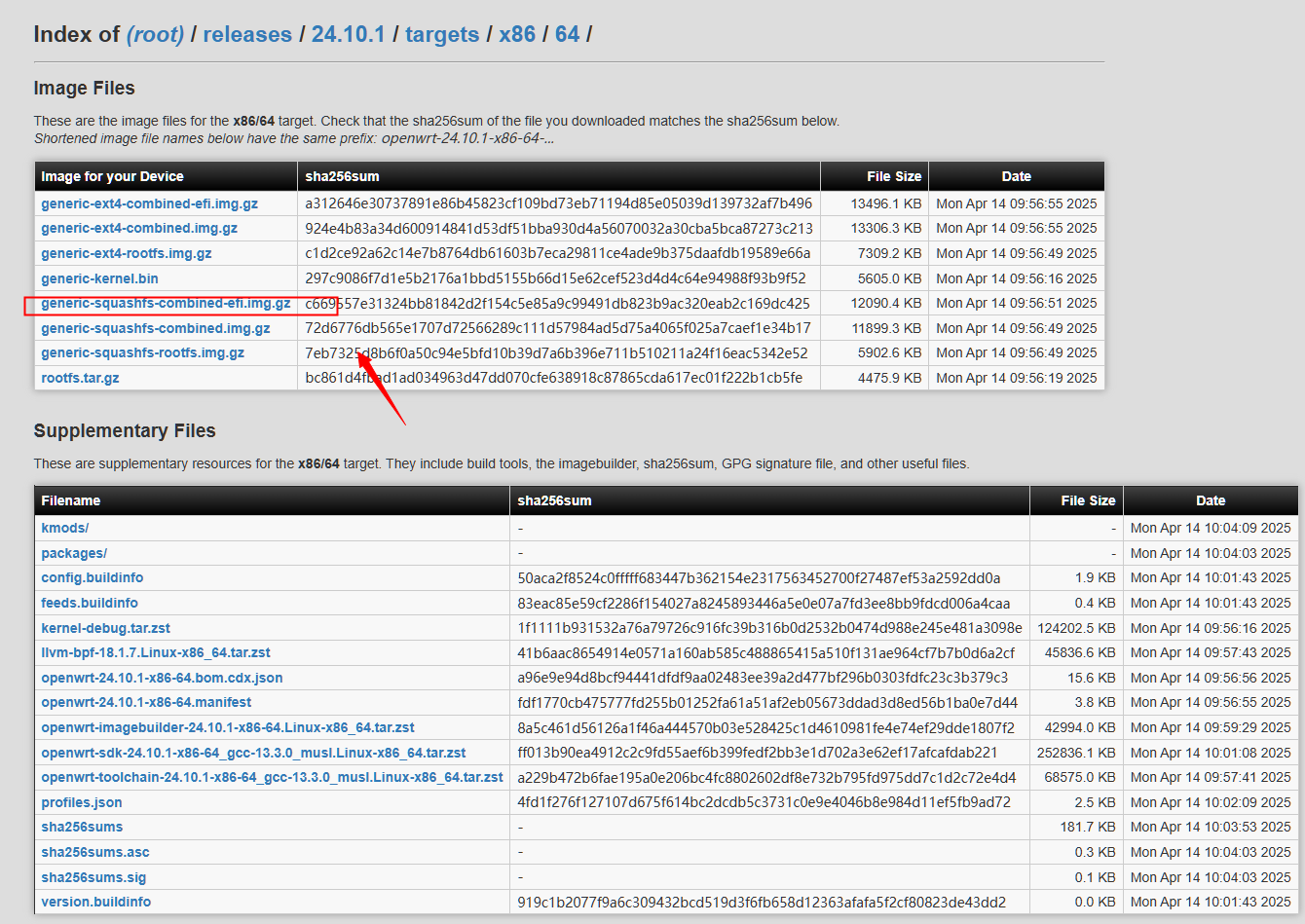The height and width of the screenshot is (924, 1305).
Task: Click the 'Mon Apr 14 09:56:51 2025' date cell
Action: [1017, 303]
